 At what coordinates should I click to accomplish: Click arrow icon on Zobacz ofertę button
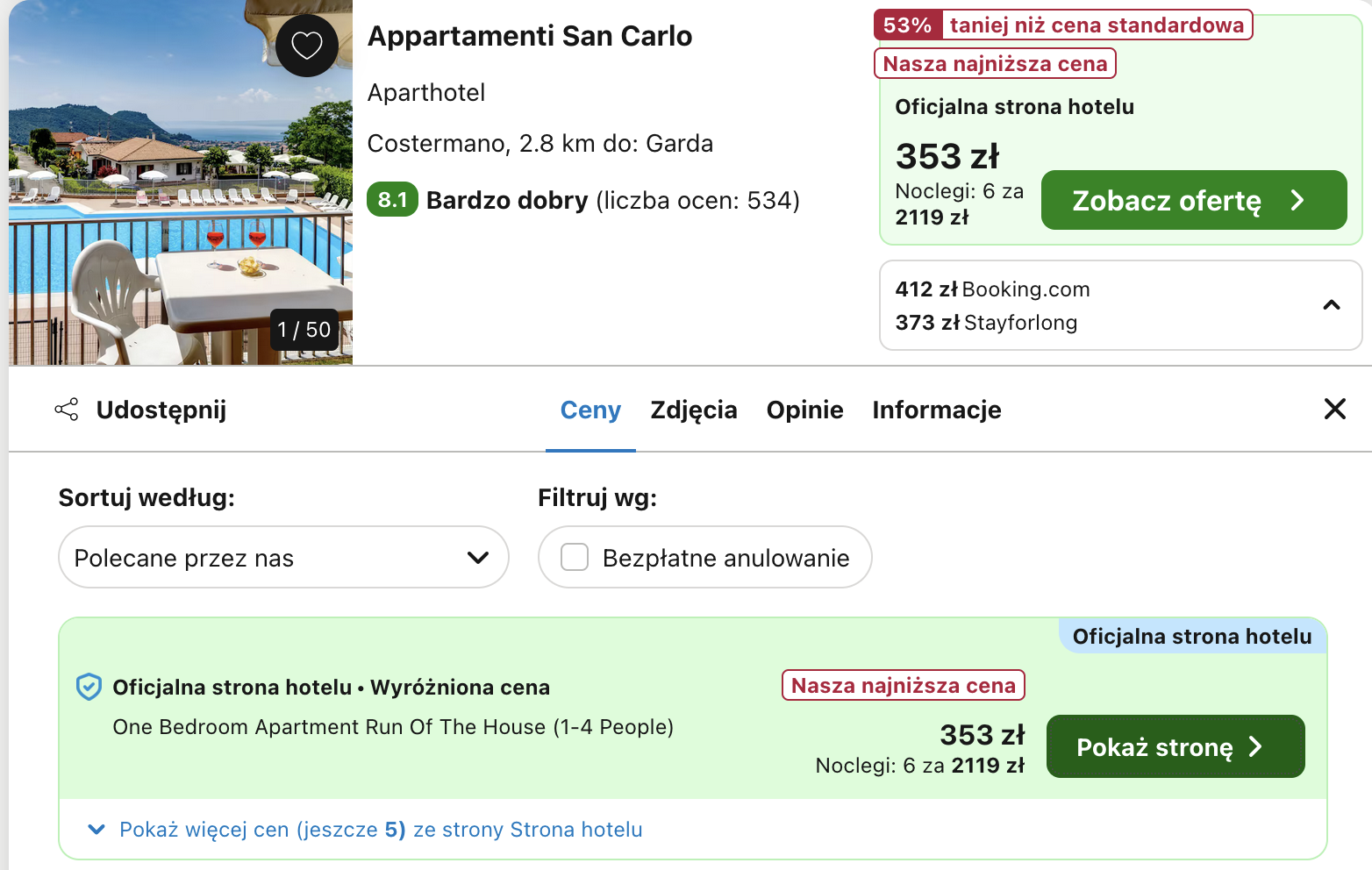click(x=1297, y=201)
